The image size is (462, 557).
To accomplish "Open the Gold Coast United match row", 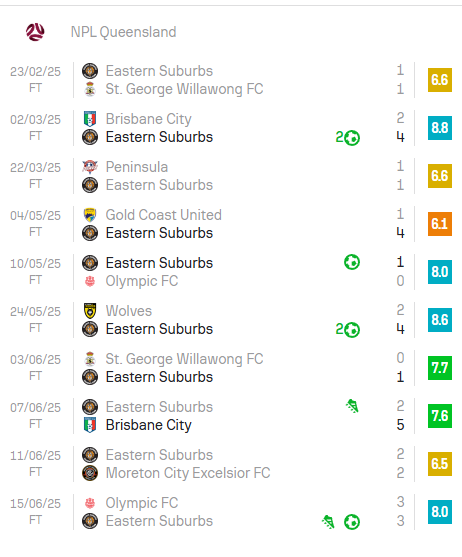I will (x=231, y=224).
